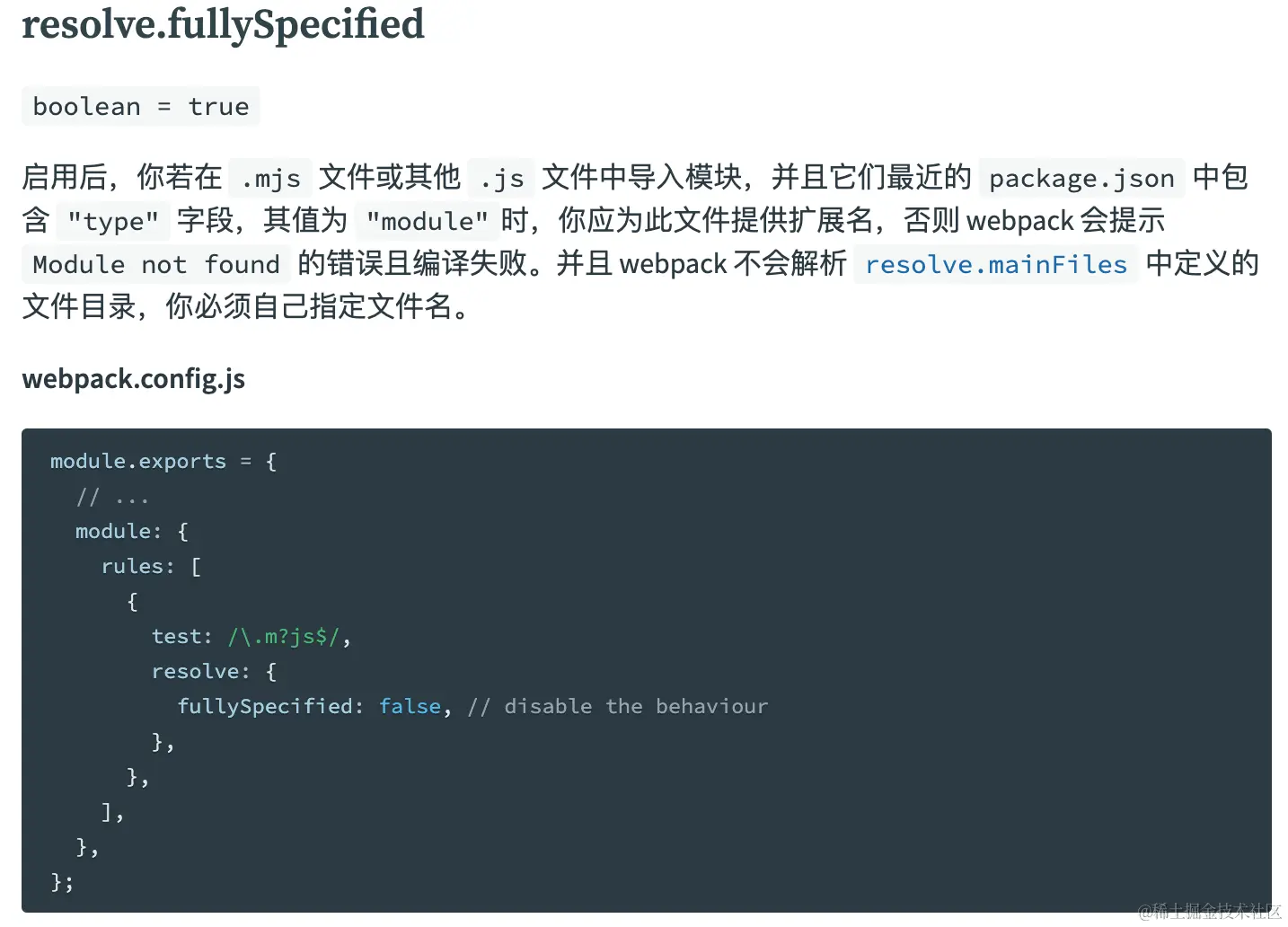Click the .js inline code
1288x927 pixels.
click(501, 178)
